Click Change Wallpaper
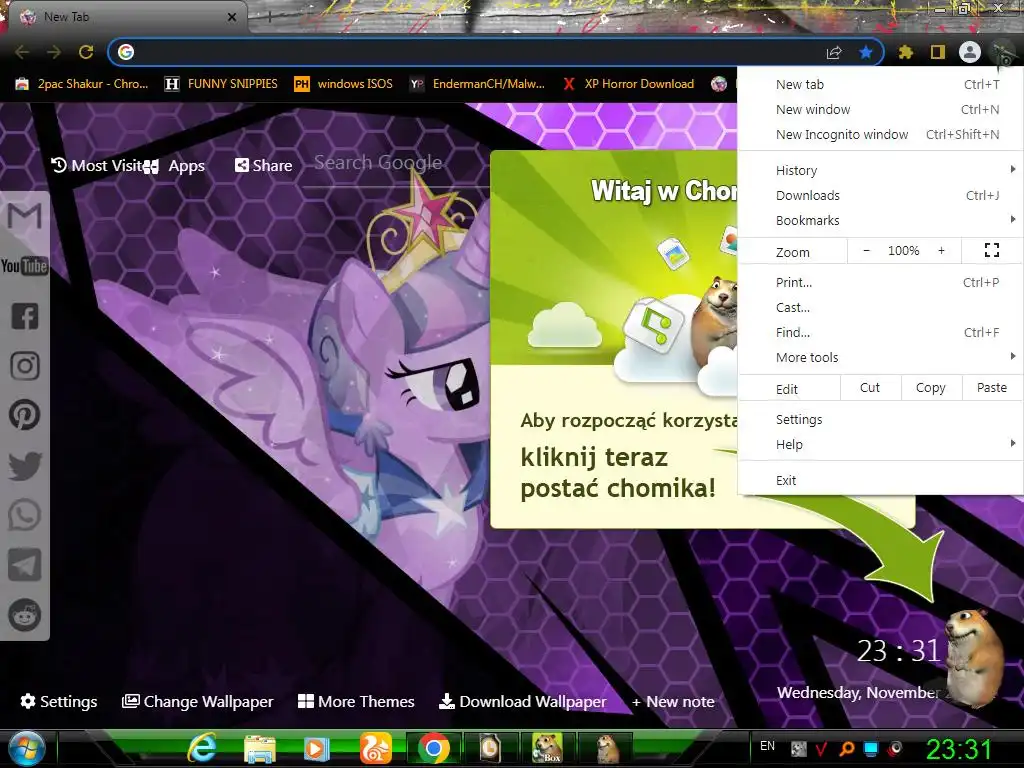 (198, 701)
